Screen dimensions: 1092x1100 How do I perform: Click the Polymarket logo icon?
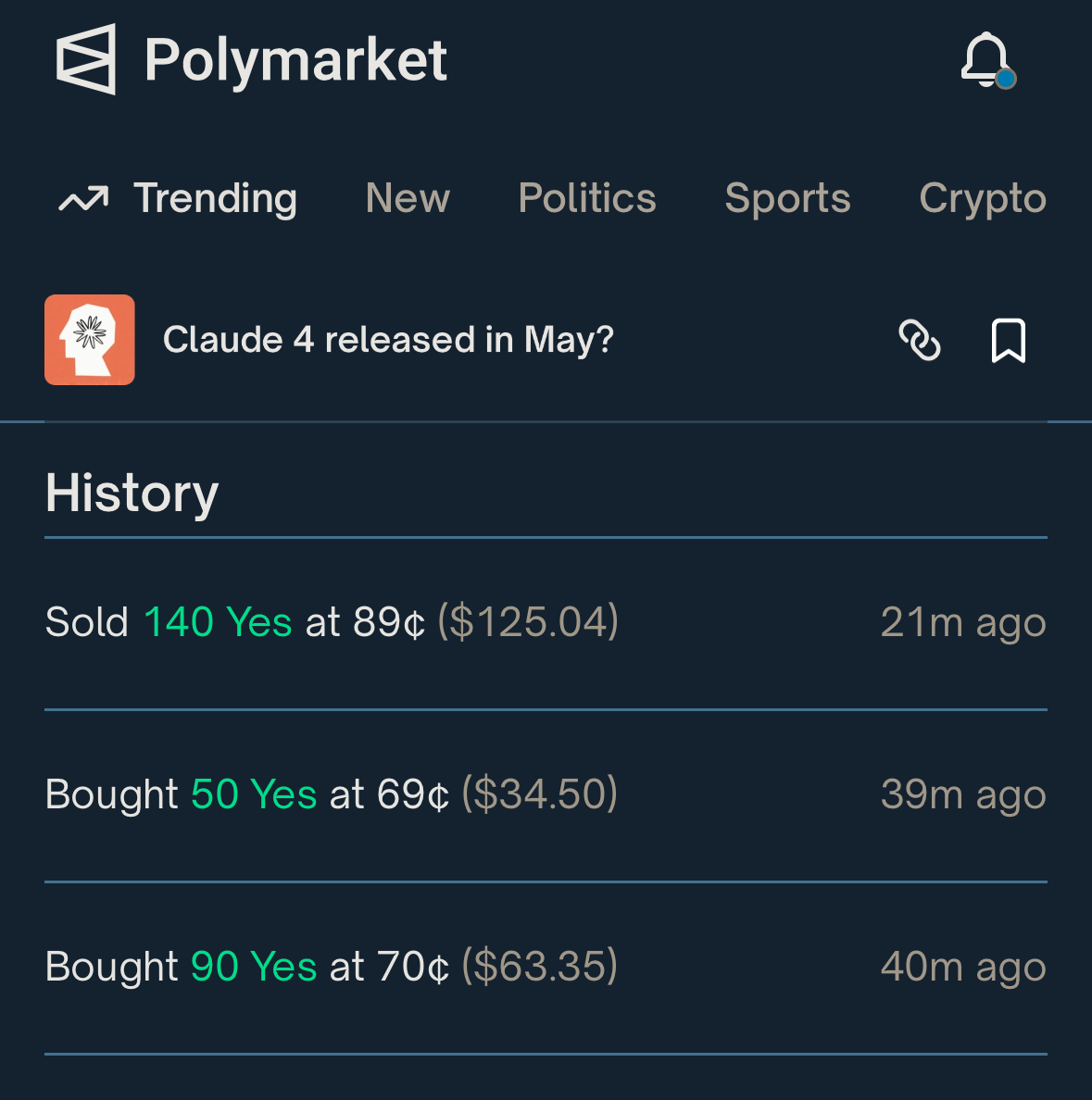[x=85, y=59]
